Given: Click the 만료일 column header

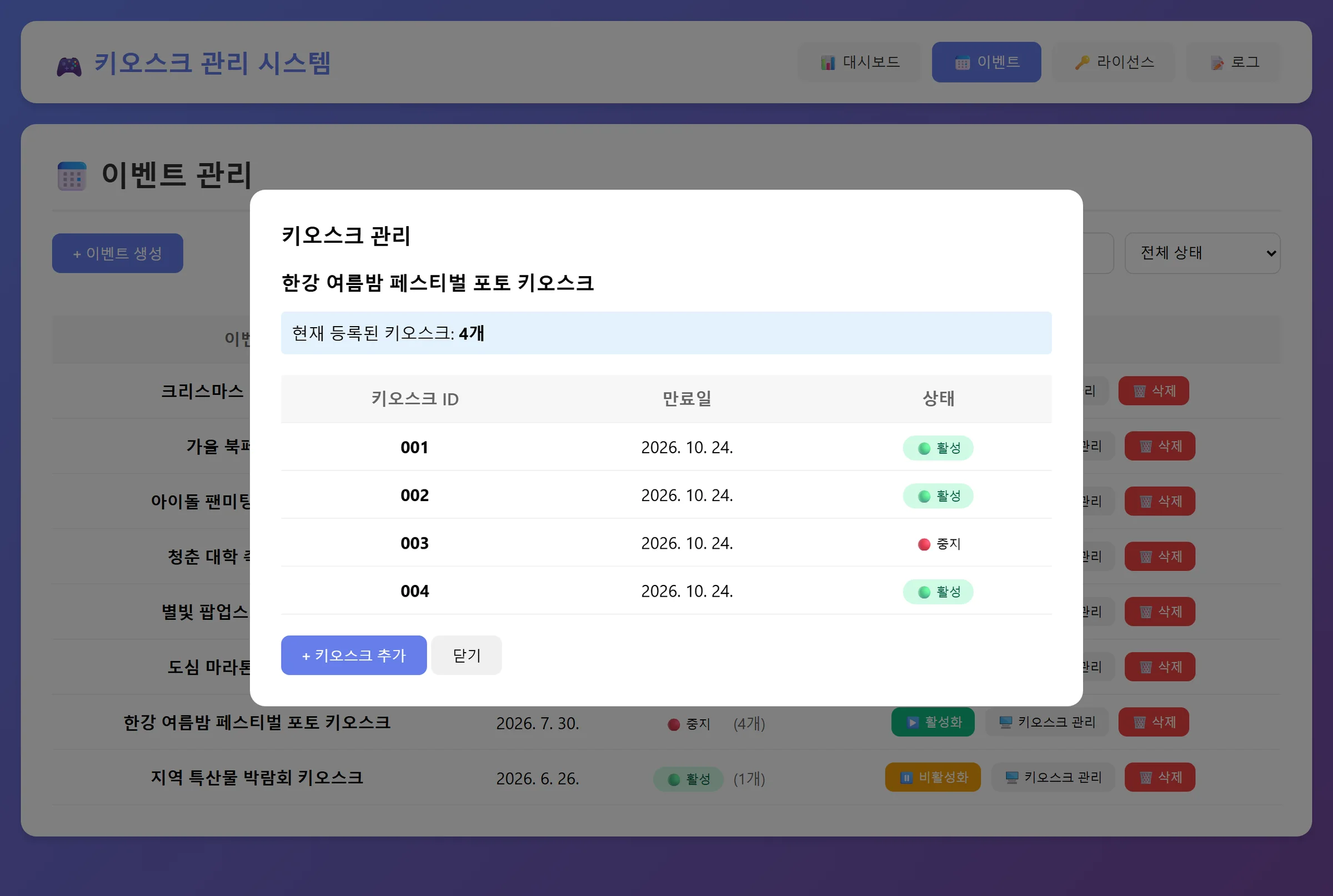Looking at the screenshot, I should 687,398.
